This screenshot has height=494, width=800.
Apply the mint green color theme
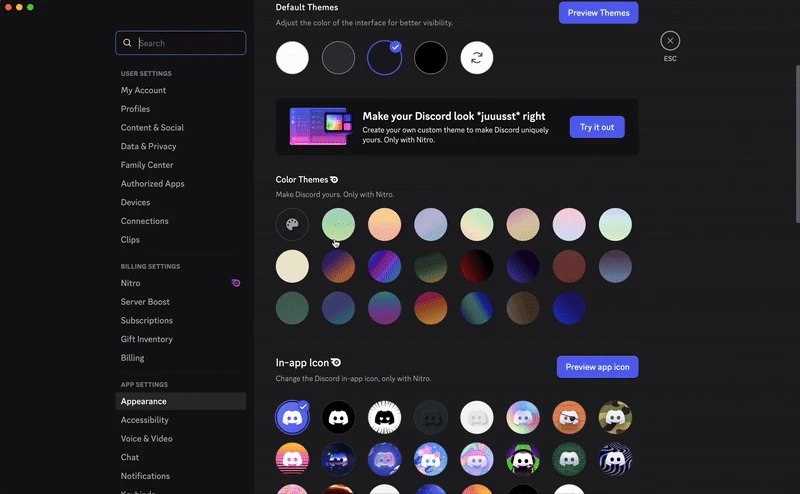338,225
